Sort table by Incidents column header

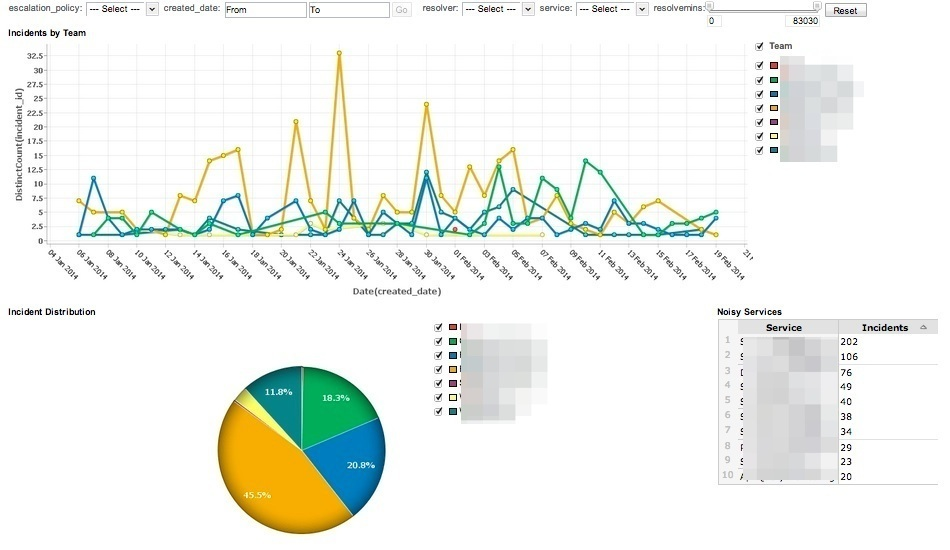(884, 328)
